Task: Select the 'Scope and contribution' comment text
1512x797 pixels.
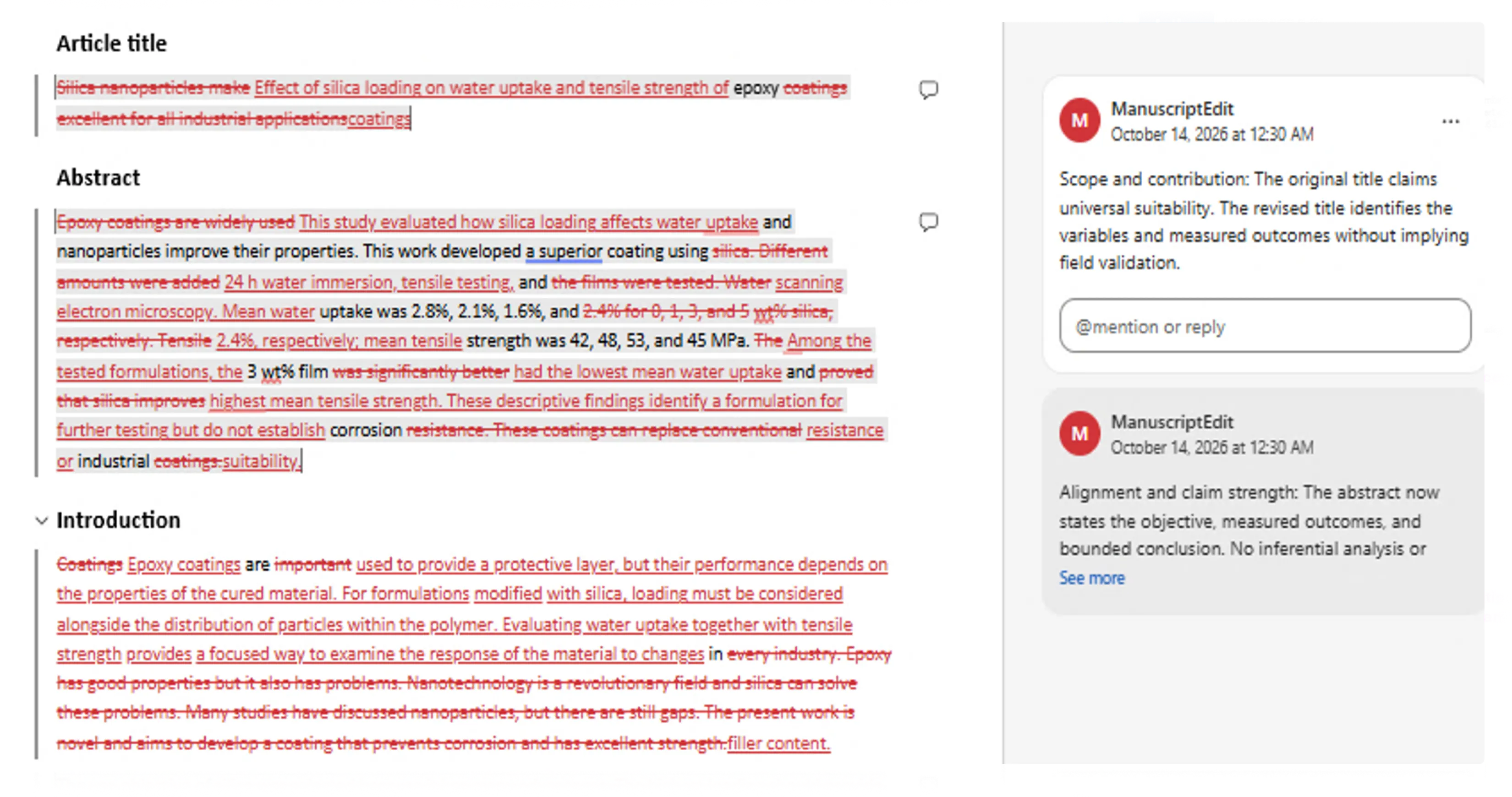Action: click(x=1264, y=221)
